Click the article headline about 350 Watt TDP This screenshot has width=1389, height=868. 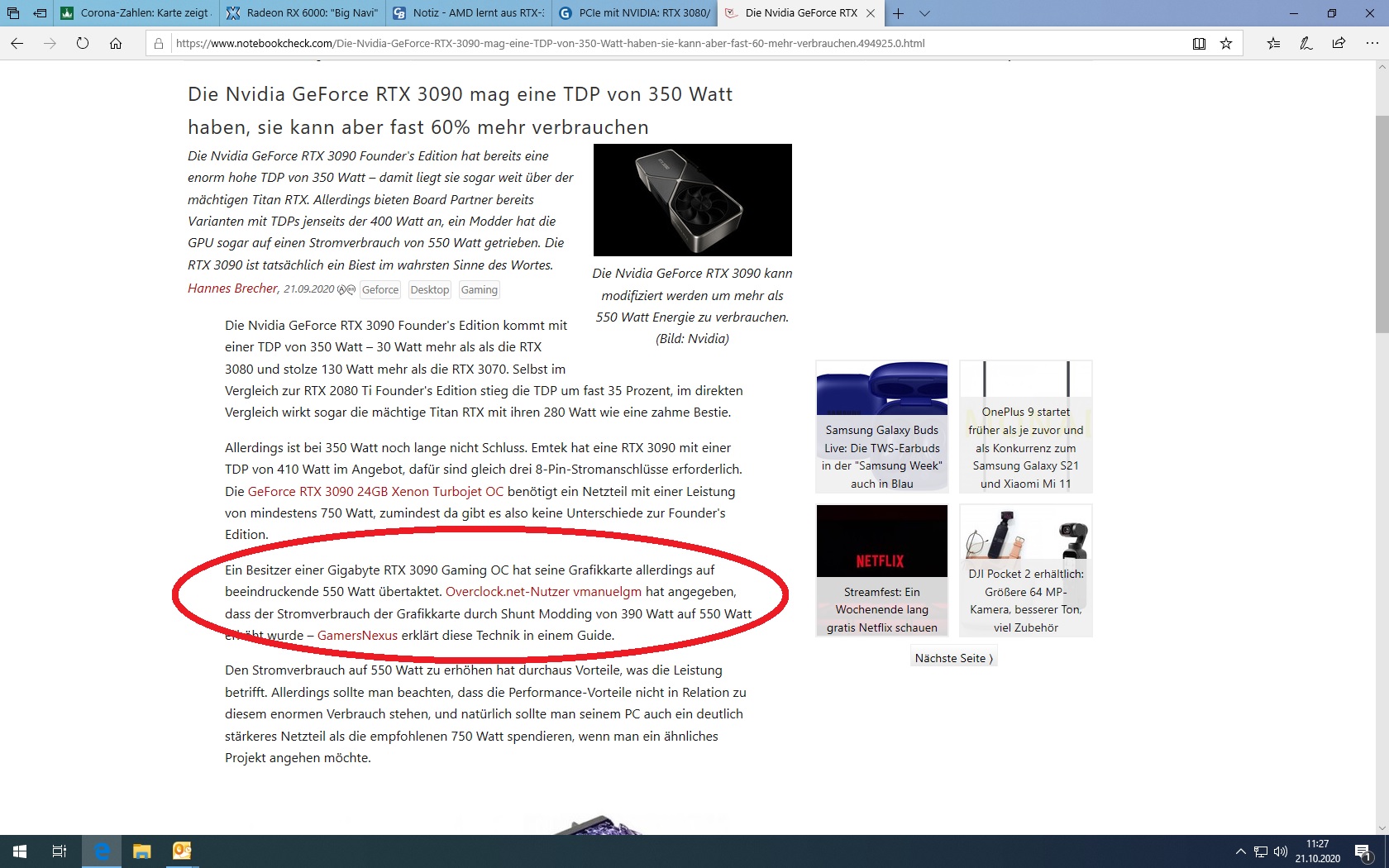coord(460,111)
